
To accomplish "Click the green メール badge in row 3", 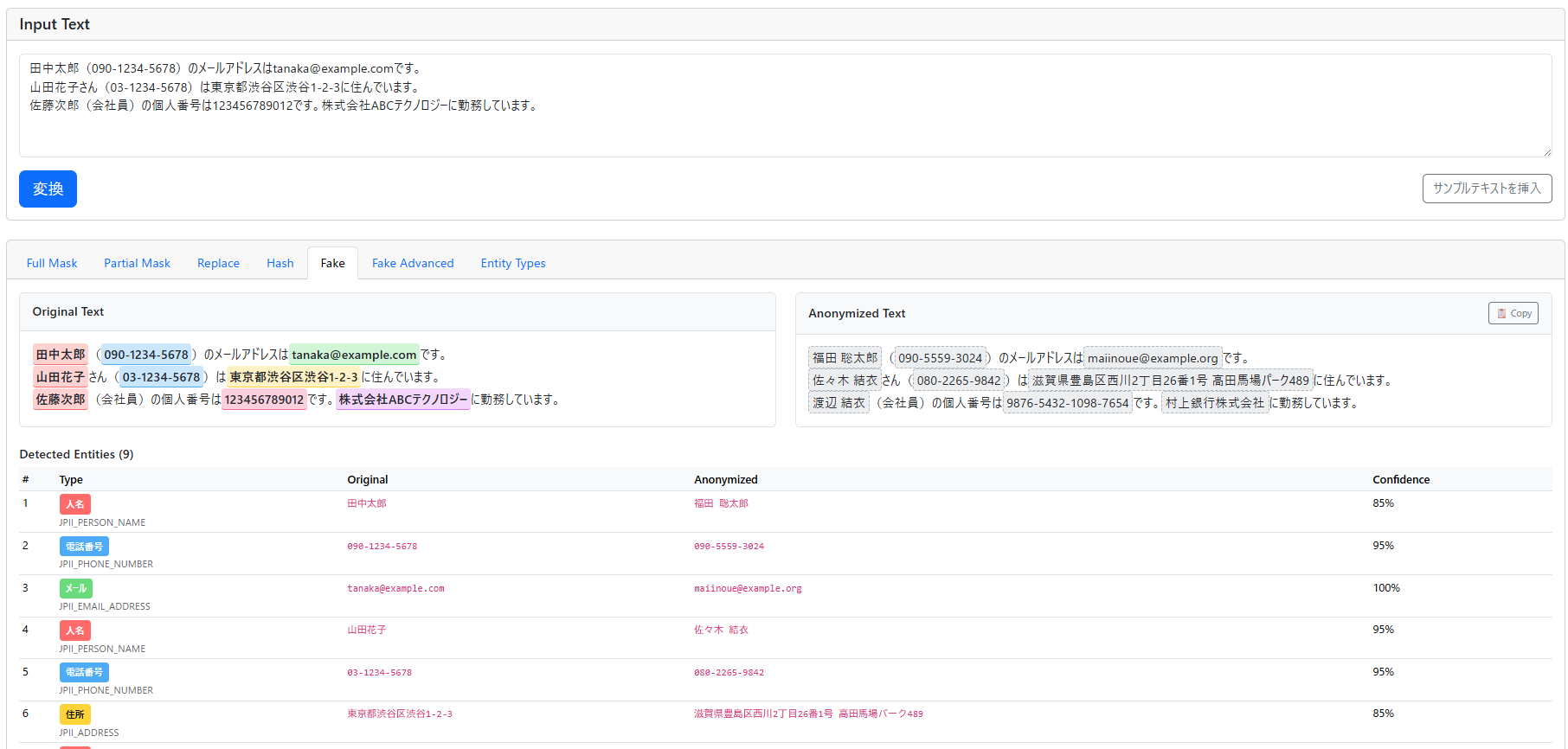I will [x=76, y=588].
